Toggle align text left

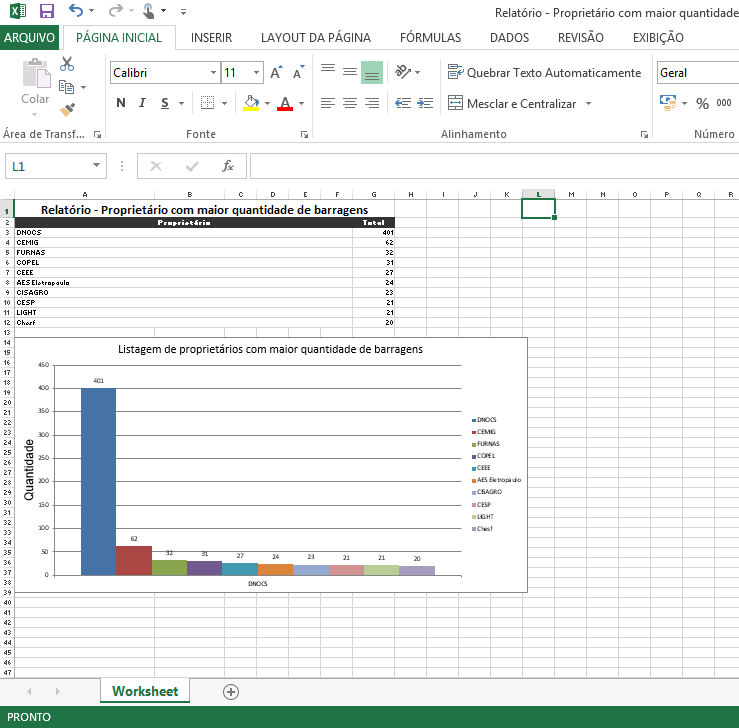coord(328,103)
